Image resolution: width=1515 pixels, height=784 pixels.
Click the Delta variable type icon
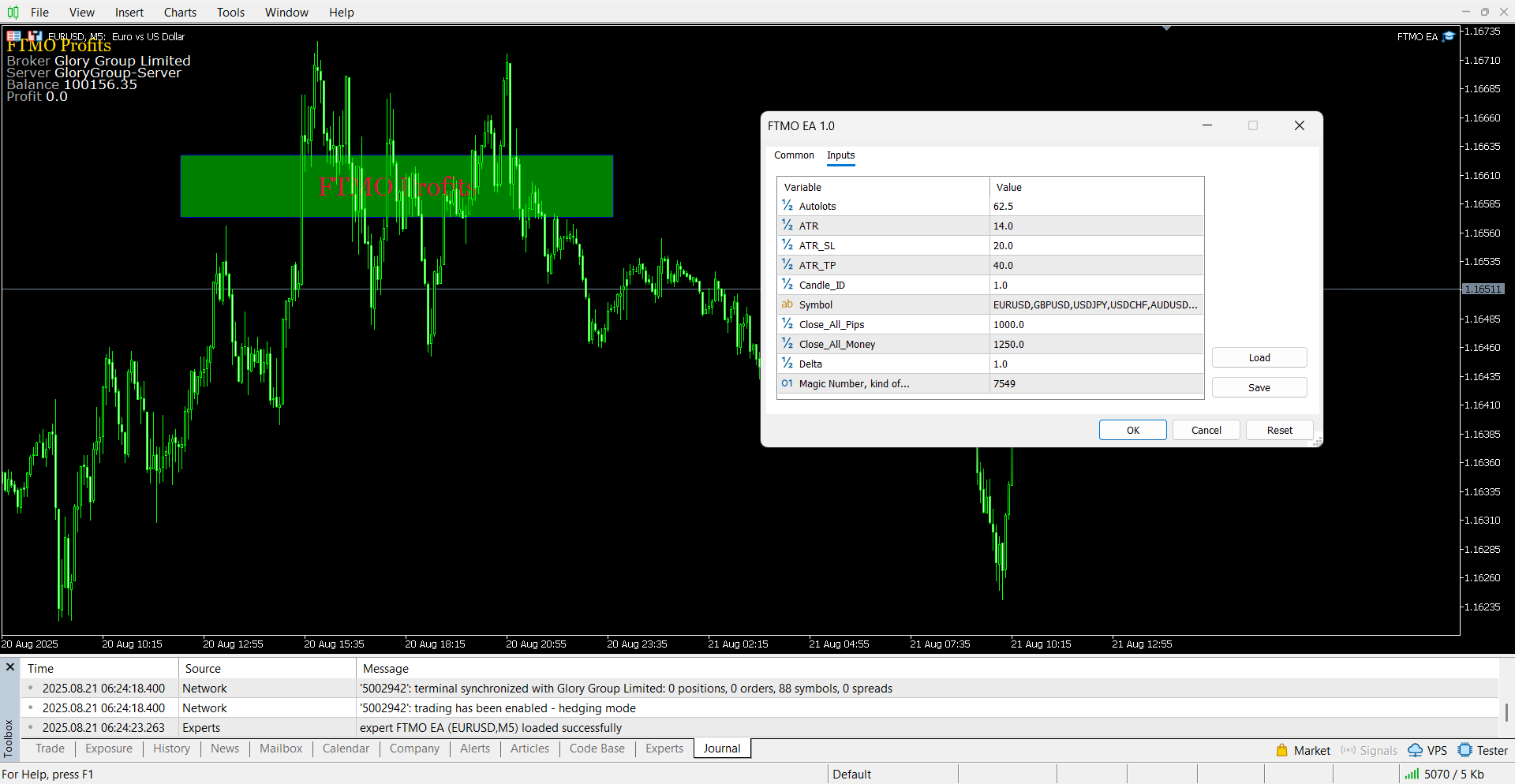point(787,363)
